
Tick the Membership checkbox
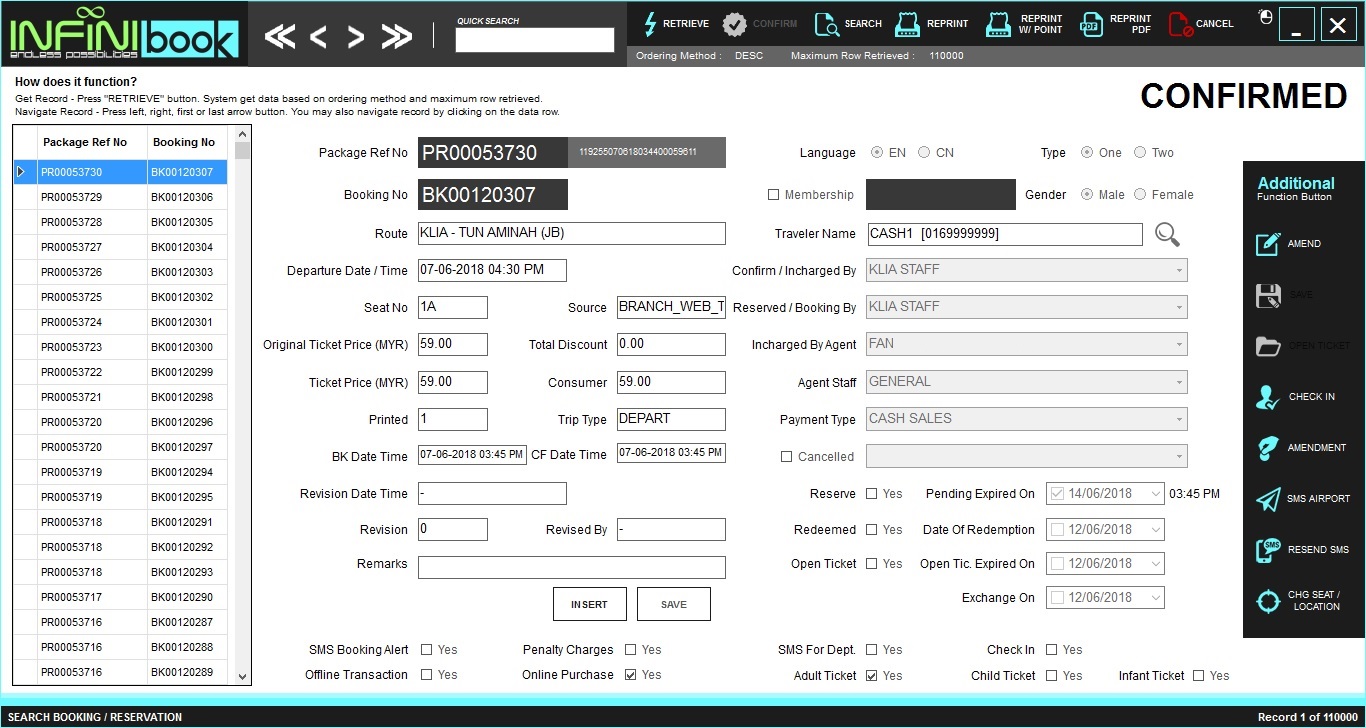pos(773,195)
